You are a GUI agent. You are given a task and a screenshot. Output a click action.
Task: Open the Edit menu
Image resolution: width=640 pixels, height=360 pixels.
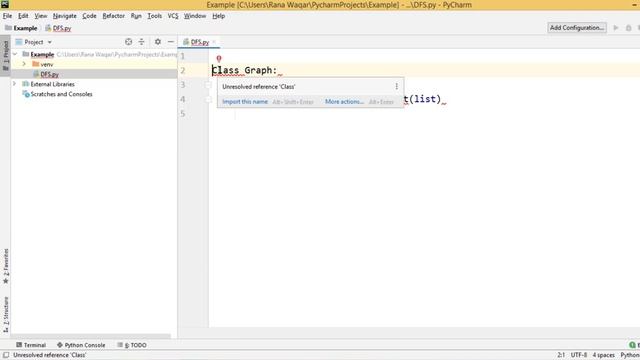[23, 16]
